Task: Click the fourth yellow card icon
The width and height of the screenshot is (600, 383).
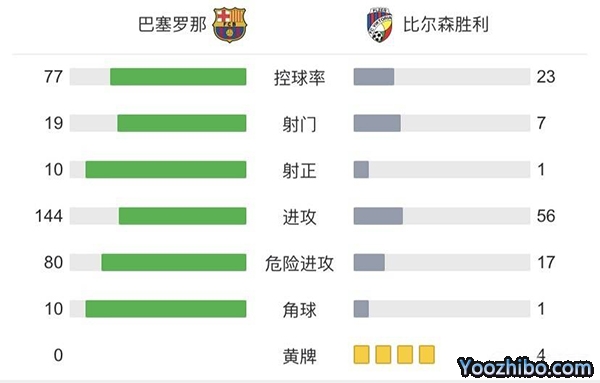Action: coord(427,354)
